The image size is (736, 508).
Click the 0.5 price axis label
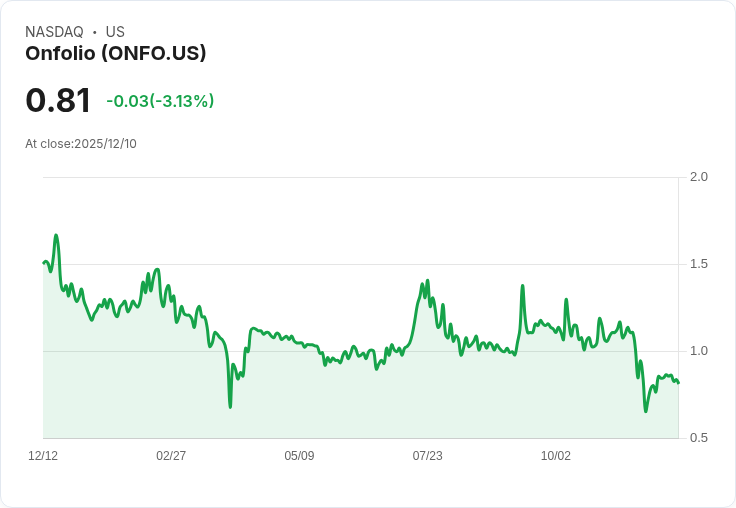pyautogui.click(x=699, y=438)
